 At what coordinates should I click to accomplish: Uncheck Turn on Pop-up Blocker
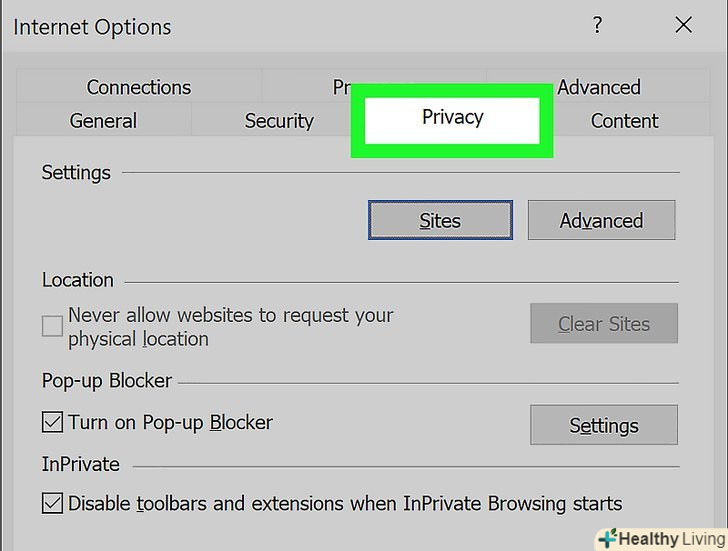pos(52,422)
